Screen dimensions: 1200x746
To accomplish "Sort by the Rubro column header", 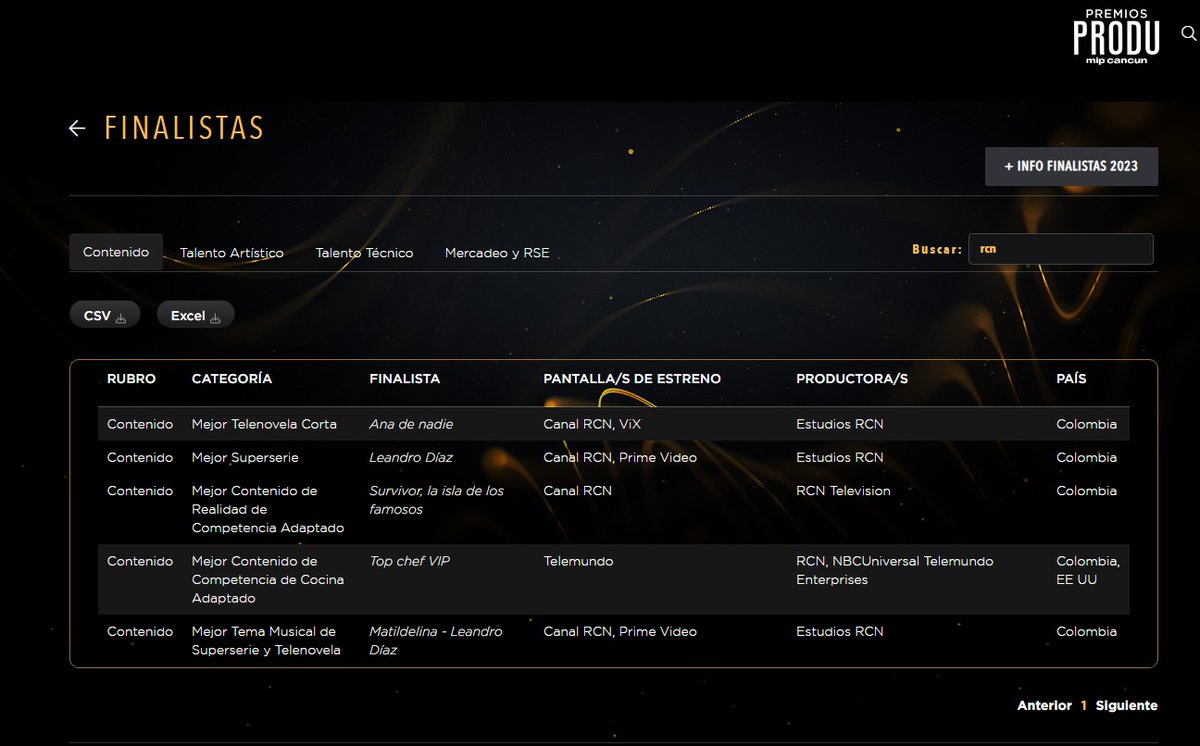I will [x=131, y=379].
